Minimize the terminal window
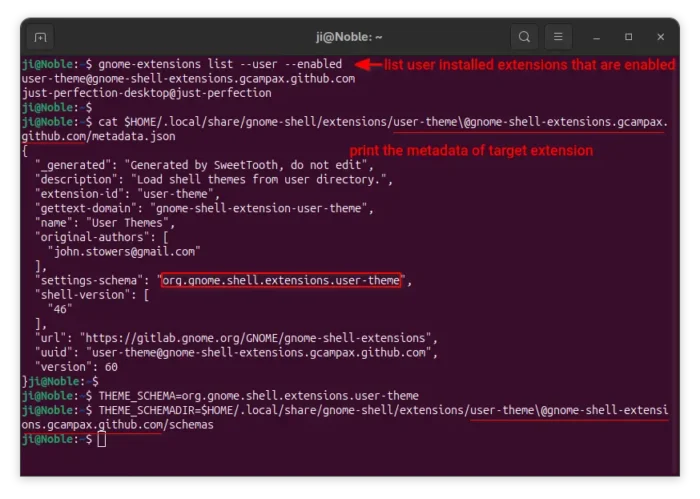The width and height of the screenshot is (700, 499). coord(599,38)
